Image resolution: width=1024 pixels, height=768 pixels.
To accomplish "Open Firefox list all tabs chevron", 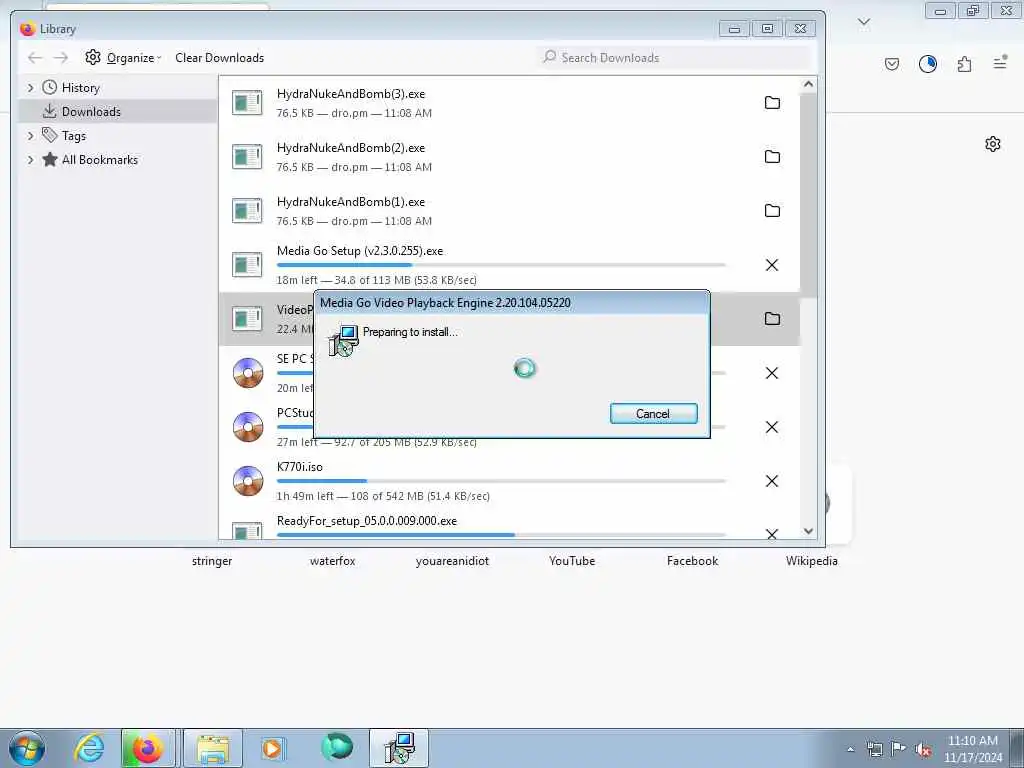I will point(864,23).
